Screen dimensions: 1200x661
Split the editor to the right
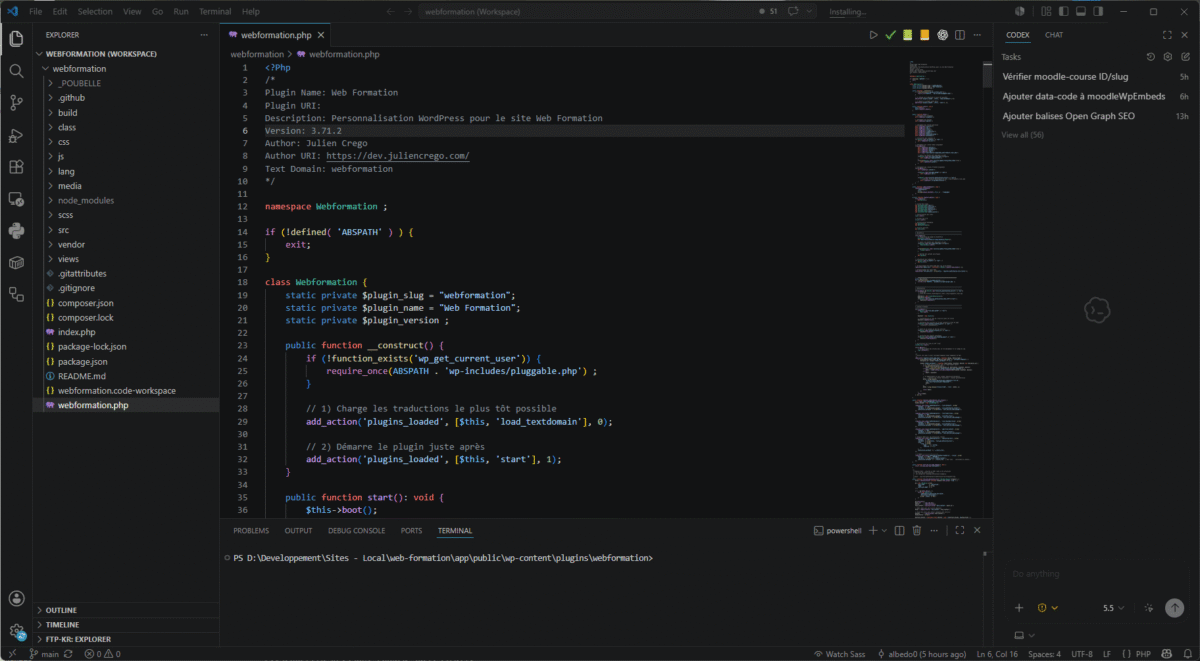(x=960, y=35)
